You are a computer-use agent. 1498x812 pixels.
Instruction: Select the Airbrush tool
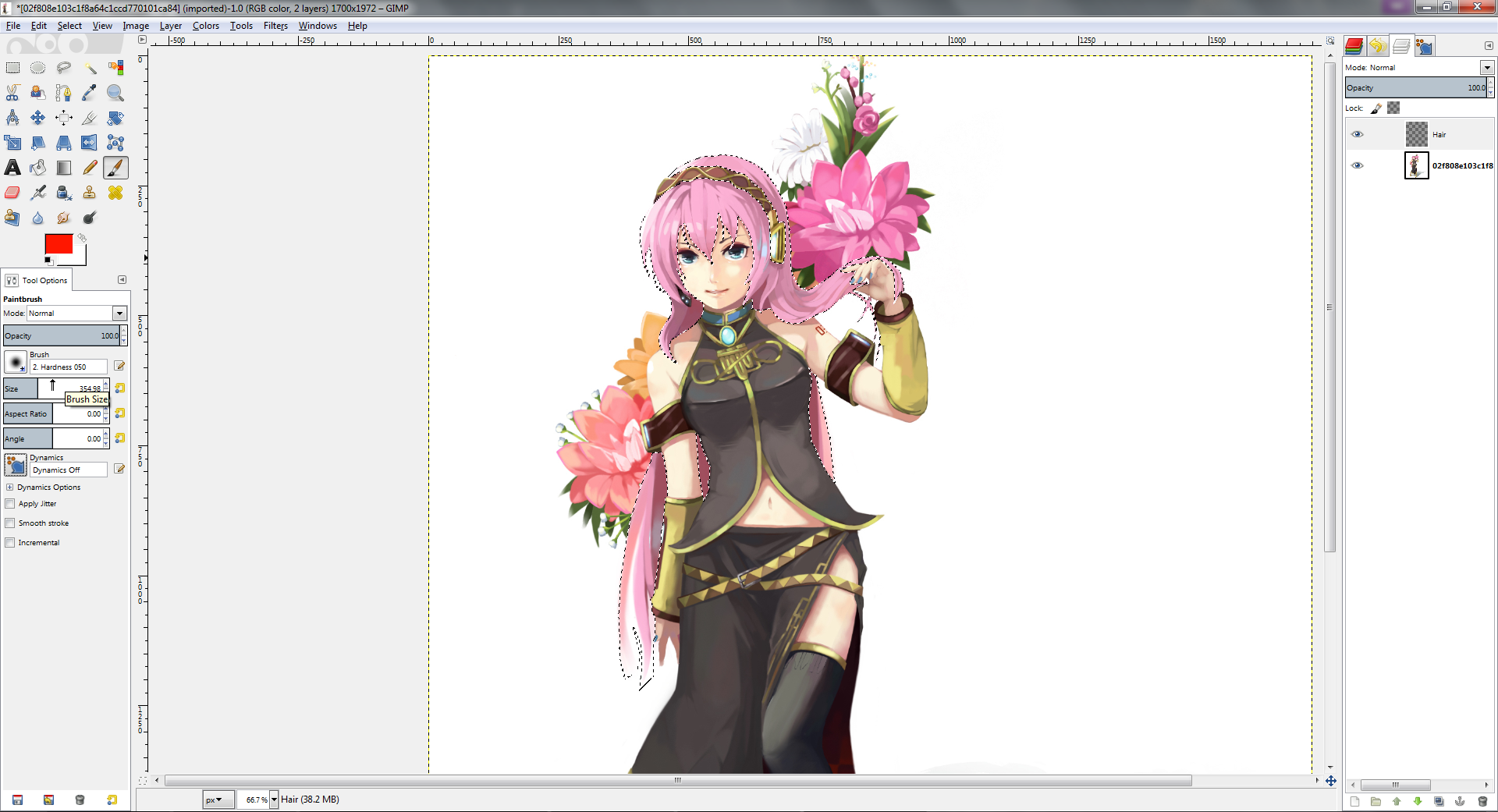click(38, 193)
